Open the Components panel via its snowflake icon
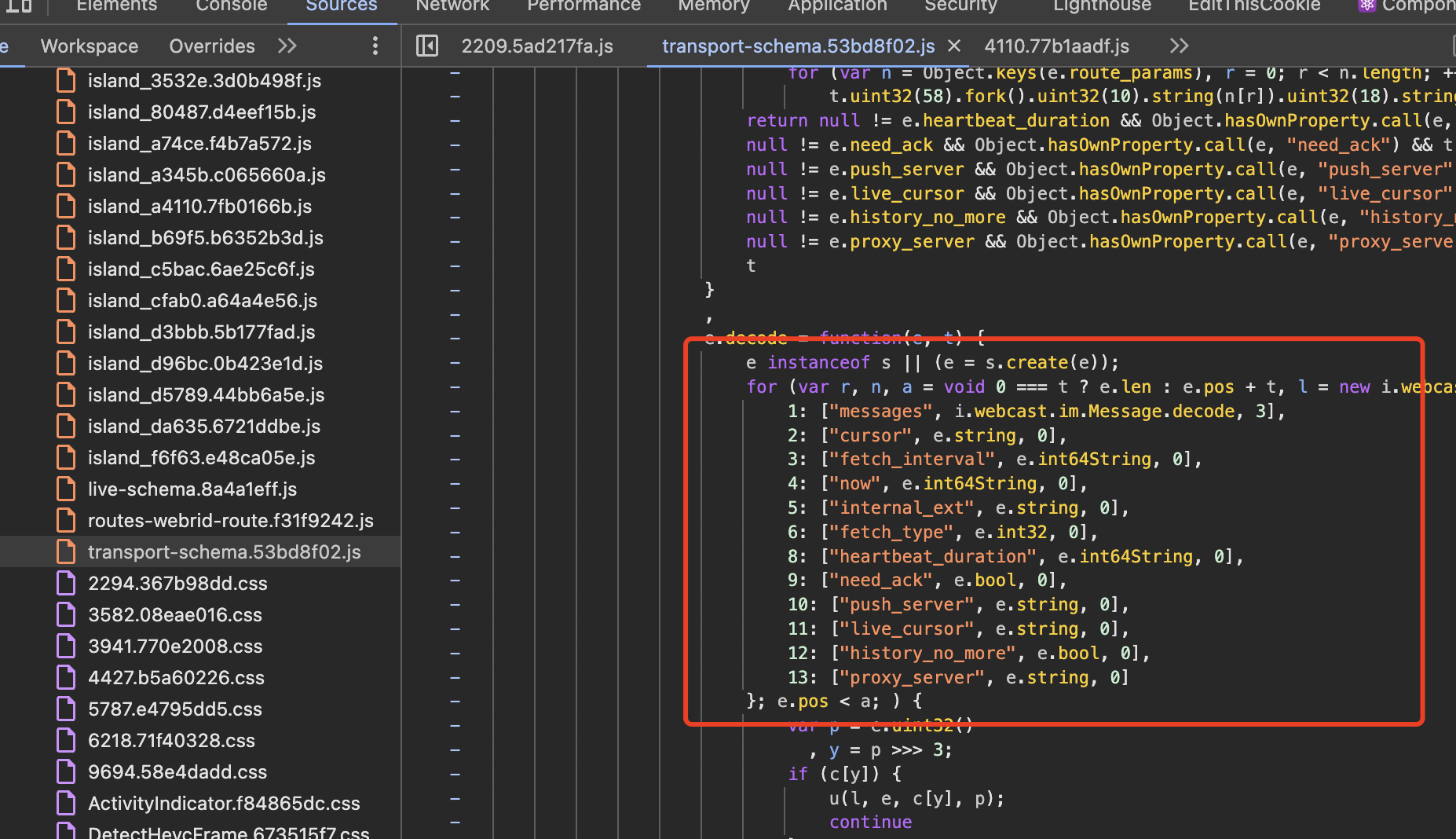The height and width of the screenshot is (839, 1456). point(1366,5)
